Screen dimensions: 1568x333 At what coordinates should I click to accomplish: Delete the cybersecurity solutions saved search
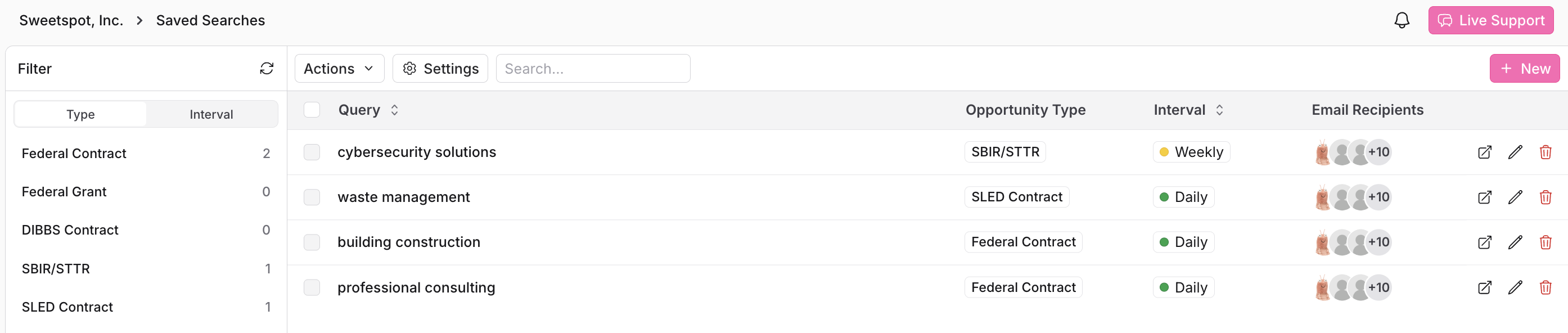pyautogui.click(x=1546, y=152)
